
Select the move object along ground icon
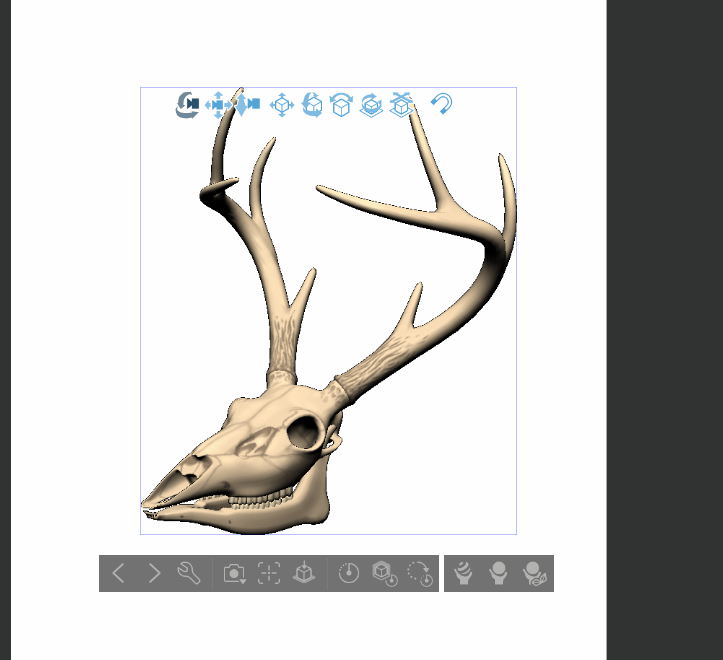[x=401, y=105]
